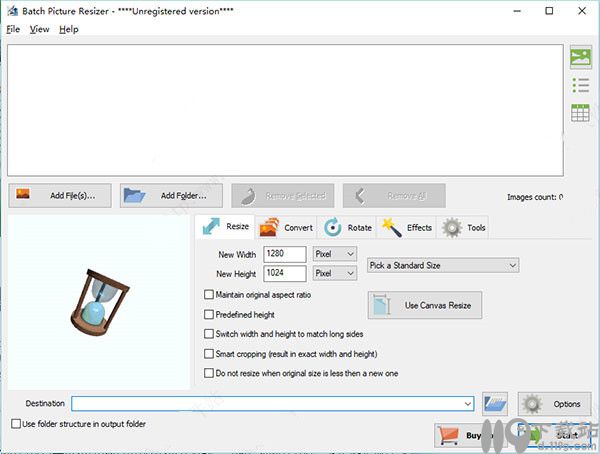Check Switch width and height to match long sides
The height and width of the screenshot is (454, 600).
pyautogui.click(x=209, y=334)
